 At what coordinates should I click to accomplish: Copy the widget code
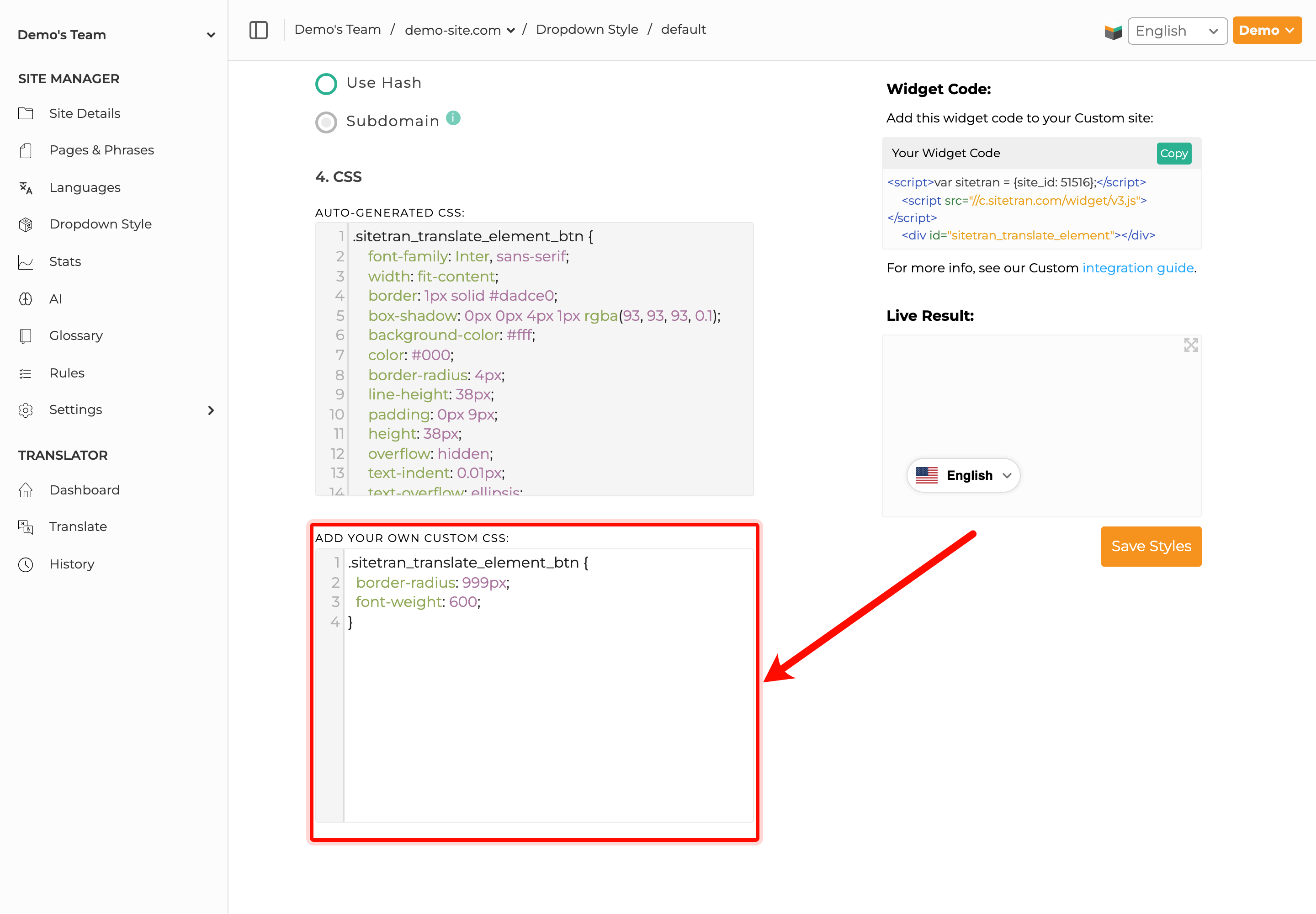(1174, 154)
